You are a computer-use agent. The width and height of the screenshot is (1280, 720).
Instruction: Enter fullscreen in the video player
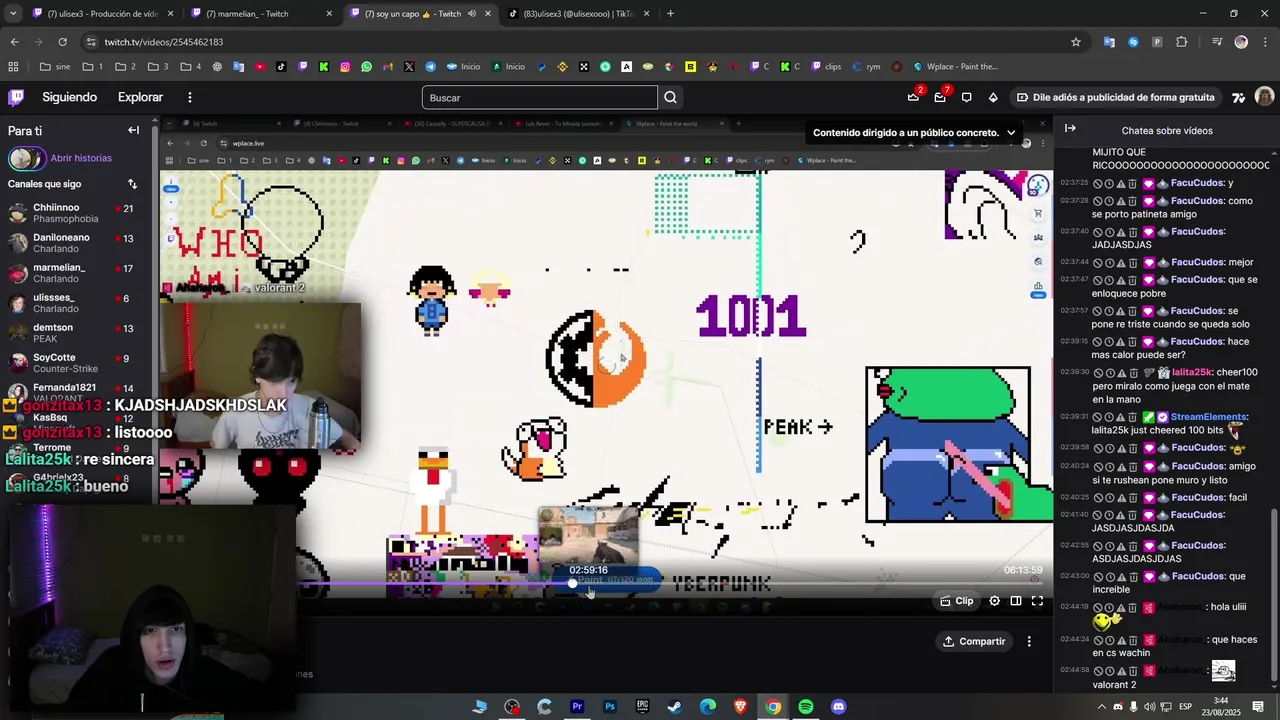tap(1037, 601)
